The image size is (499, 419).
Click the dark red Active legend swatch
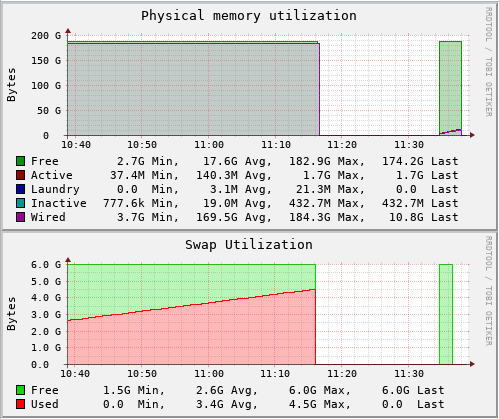point(21,175)
